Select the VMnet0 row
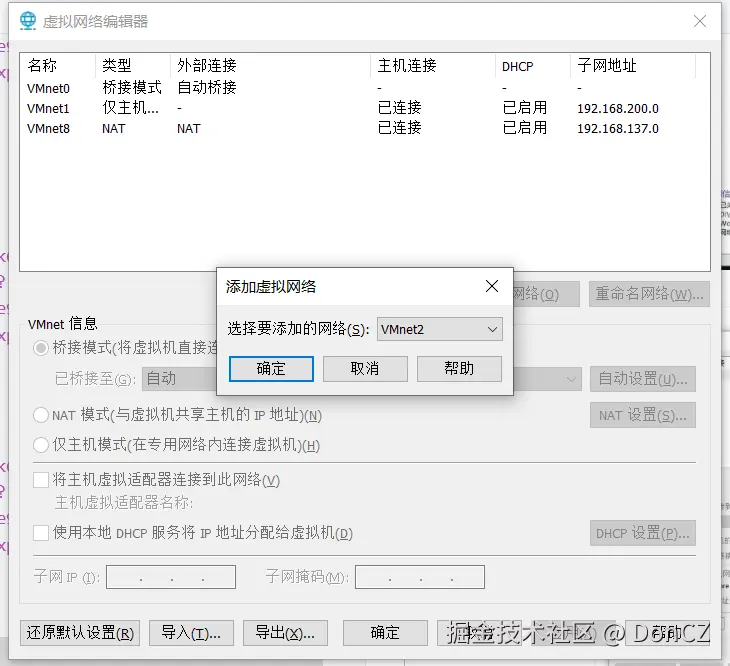730x666 pixels. click(x=365, y=88)
